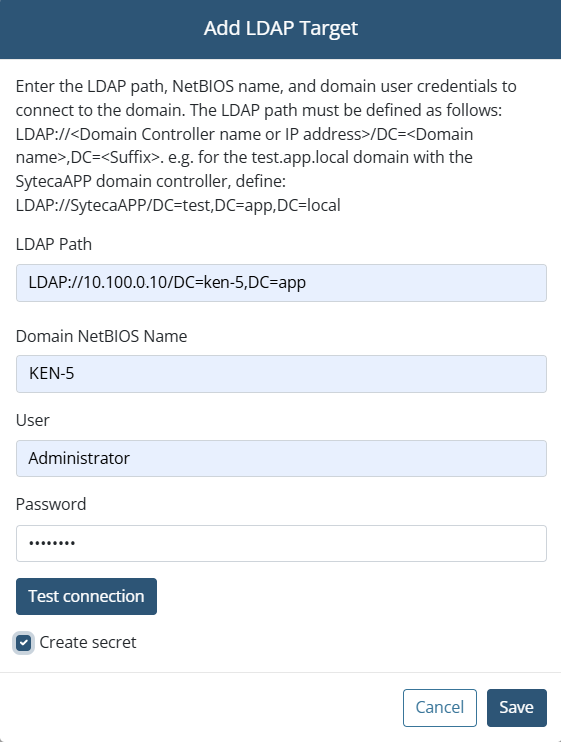This screenshot has width=561, height=742.
Task: Select the User field containing Administrator
Action: (x=281, y=459)
